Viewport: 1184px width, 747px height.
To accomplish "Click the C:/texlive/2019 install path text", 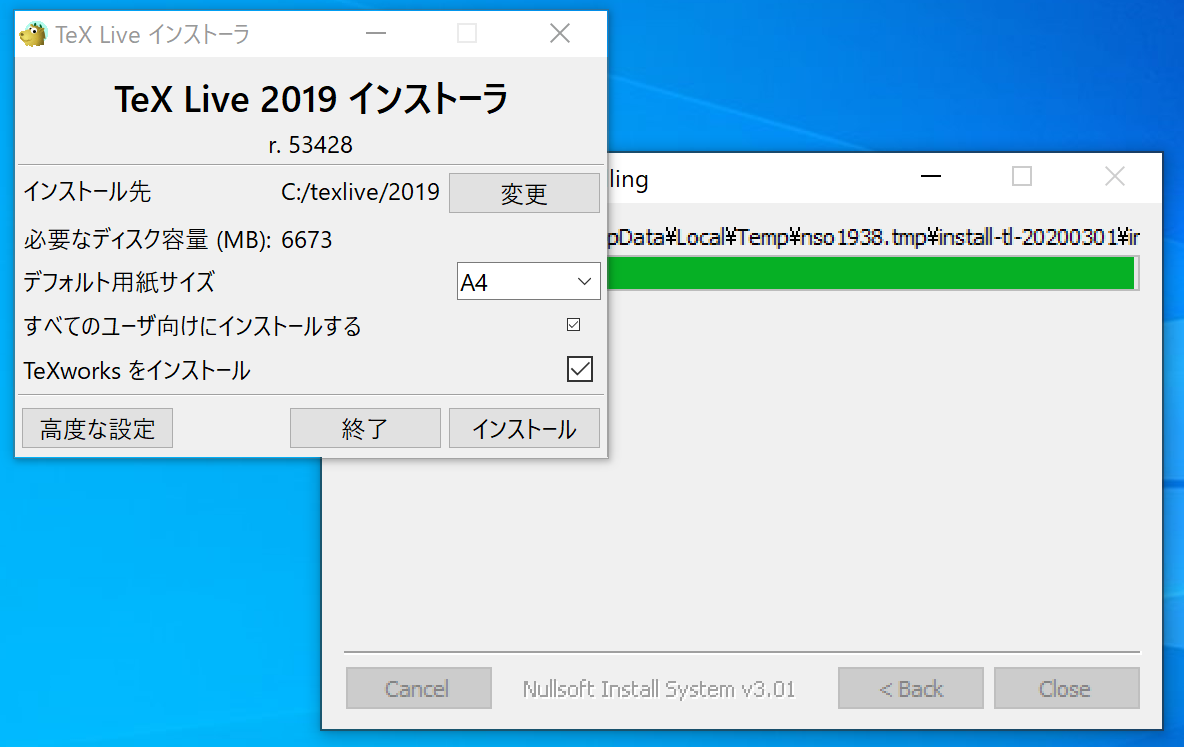I will pos(360,192).
